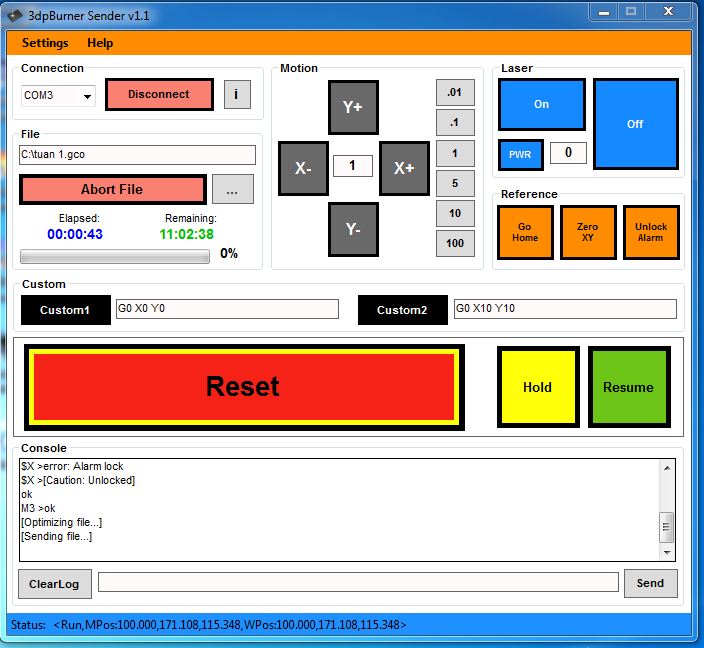704x648 pixels.
Task: Click the '$X >error: Alarm lock' console line
Action: [x=72, y=466]
